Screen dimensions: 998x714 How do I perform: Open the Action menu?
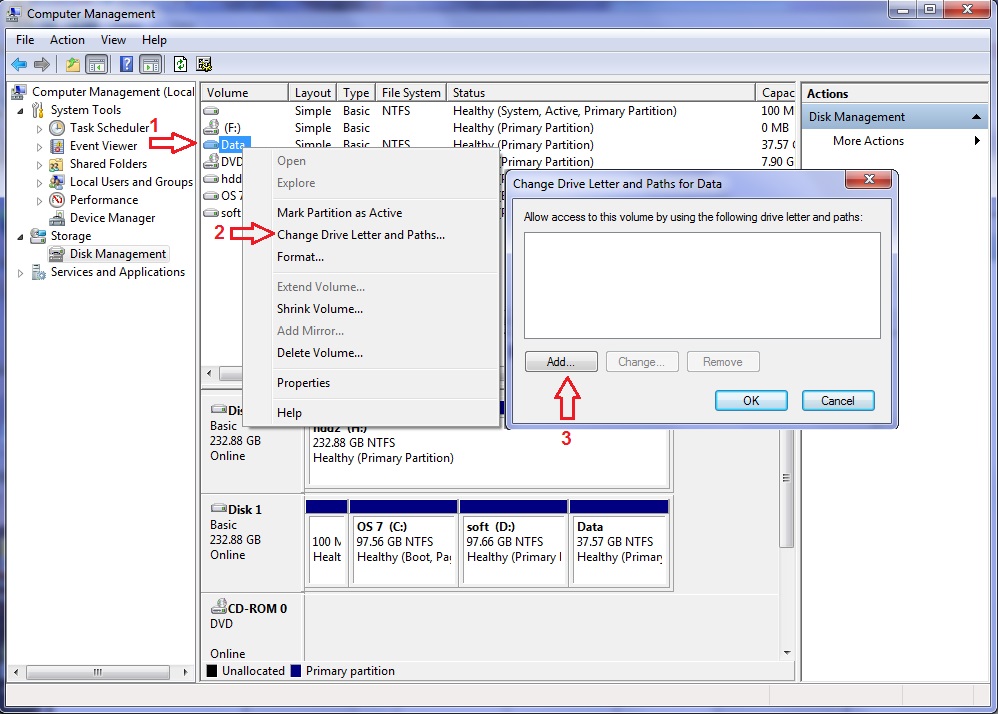67,39
